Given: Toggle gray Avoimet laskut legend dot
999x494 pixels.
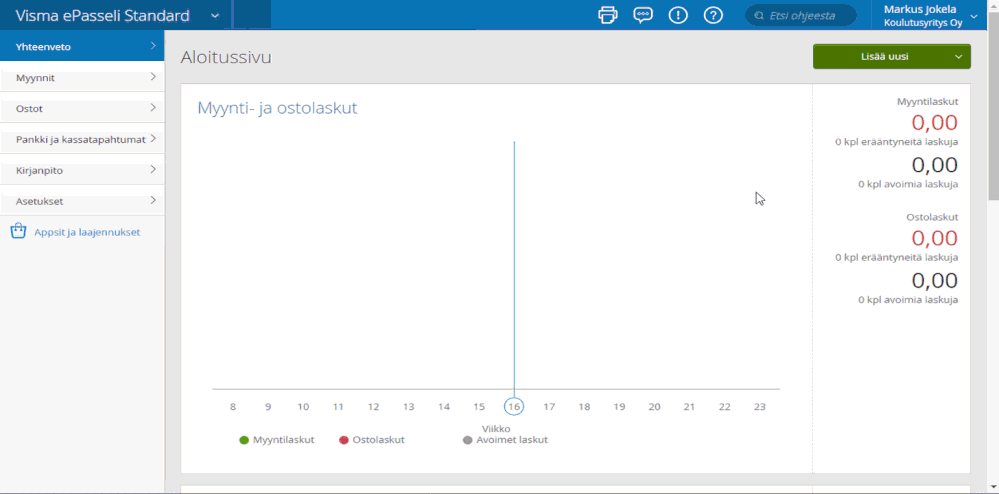Looking at the screenshot, I should click(x=468, y=440).
